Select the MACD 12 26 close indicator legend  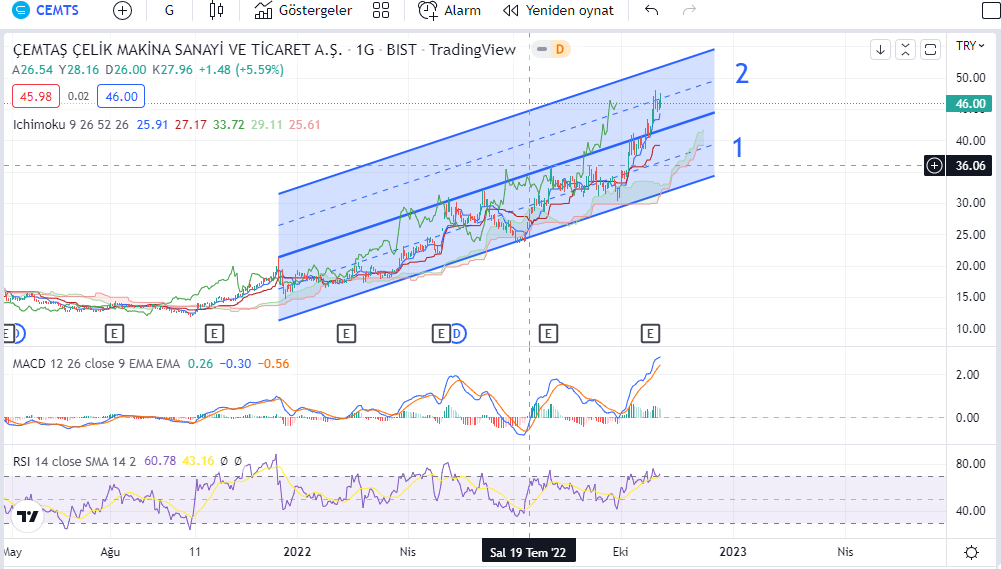[96, 363]
